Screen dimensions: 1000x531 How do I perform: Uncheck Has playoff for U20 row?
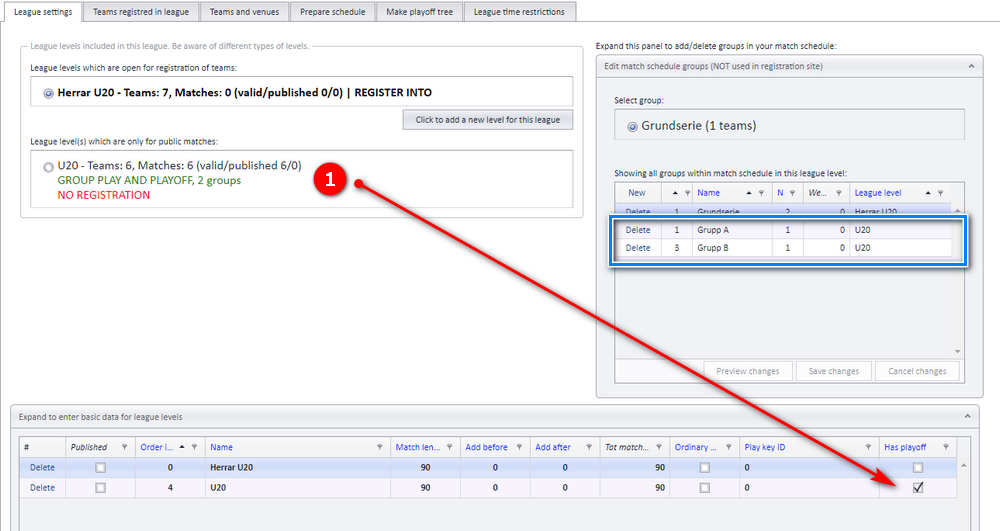(x=918, y=488)
